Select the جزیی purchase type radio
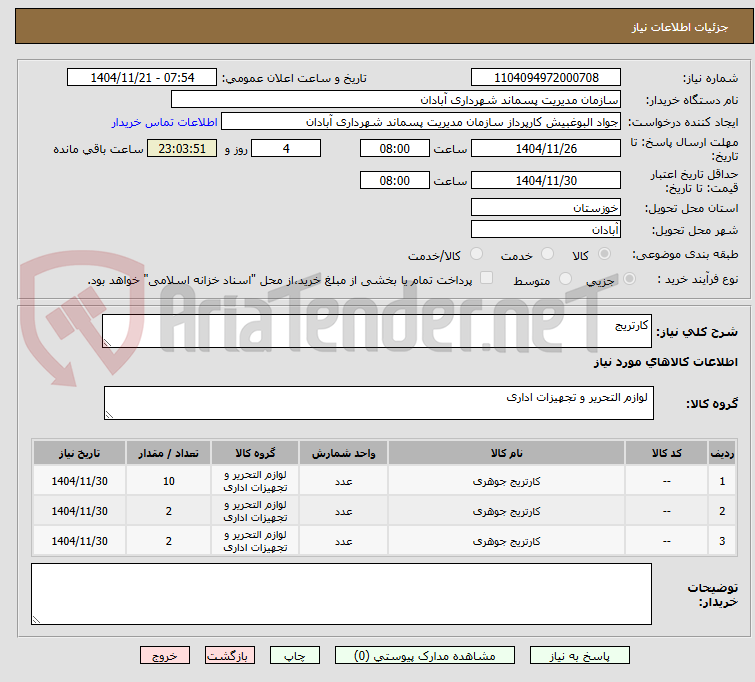 tap(629, 279)
